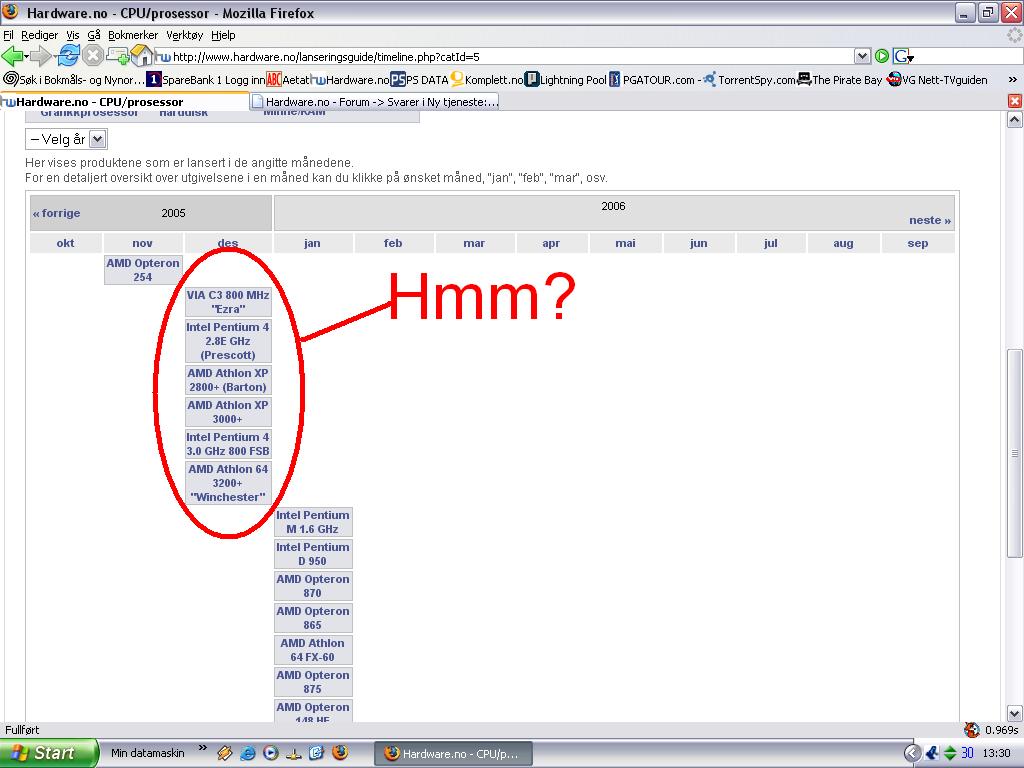1024x768 pixels.
Task: Open AMD Athlon XP 2800+ Barton entry
Action: [228, 380]
